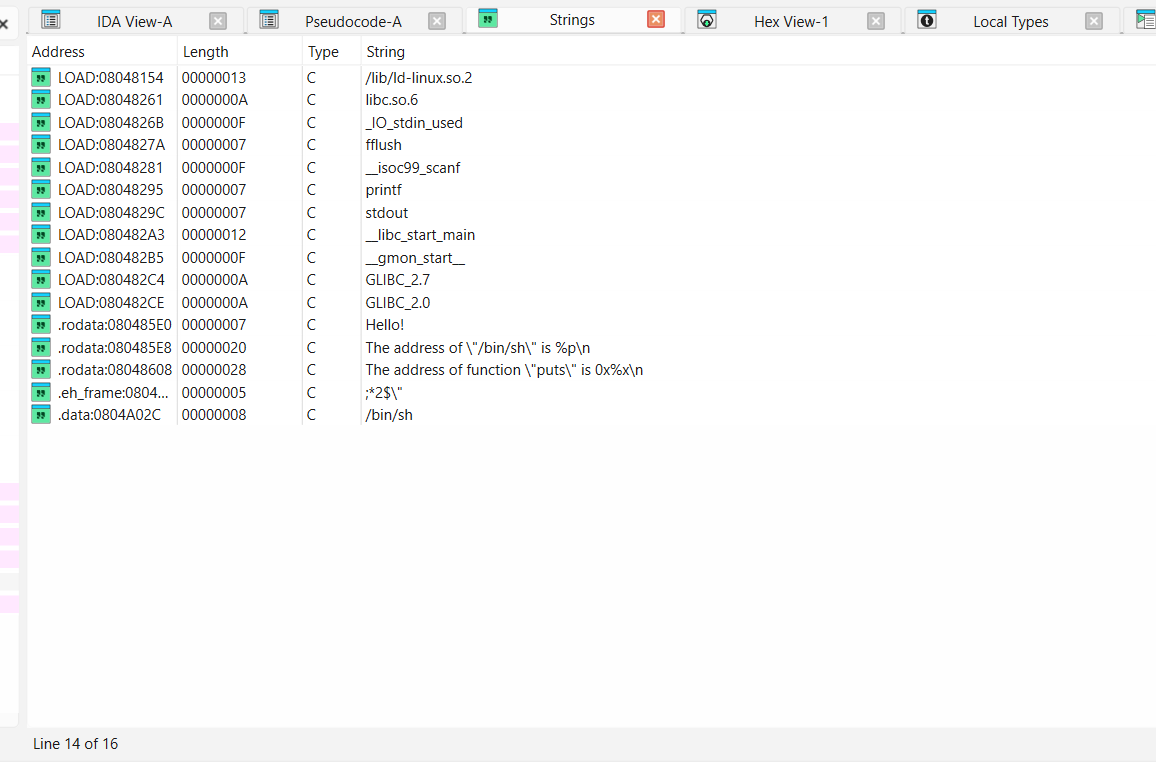Click the Strings tab quote icon
Viewport: 1156px width, 762px height.
[488, 18]
